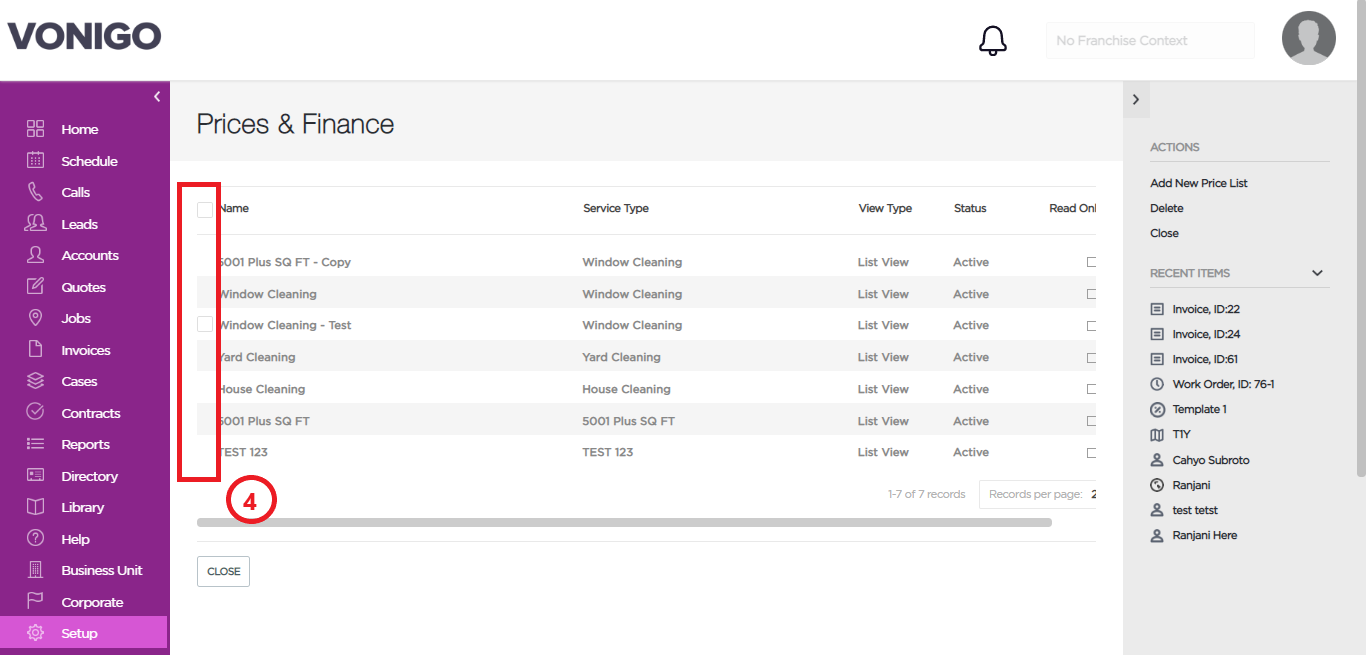Click the Close action in Actions panel
The width and height of the screenshot is (1366, 655).
1164,233
